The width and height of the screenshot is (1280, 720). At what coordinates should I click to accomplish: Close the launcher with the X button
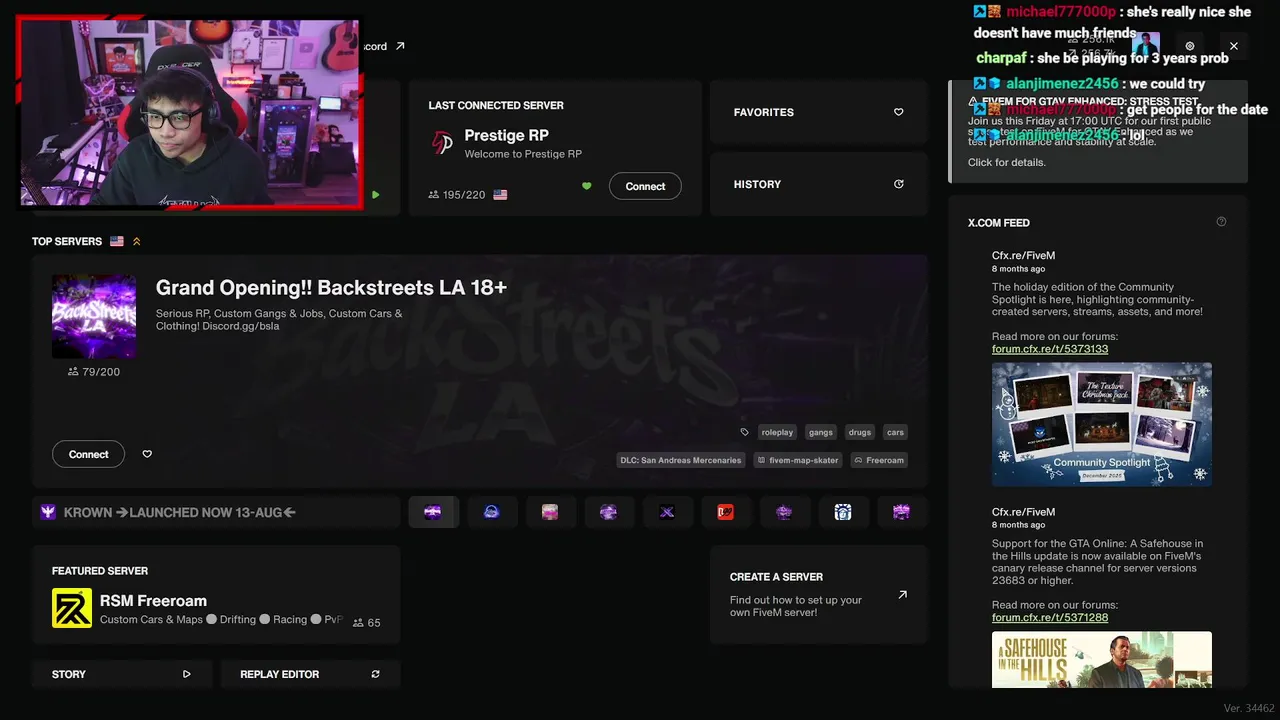point(1233,46)
